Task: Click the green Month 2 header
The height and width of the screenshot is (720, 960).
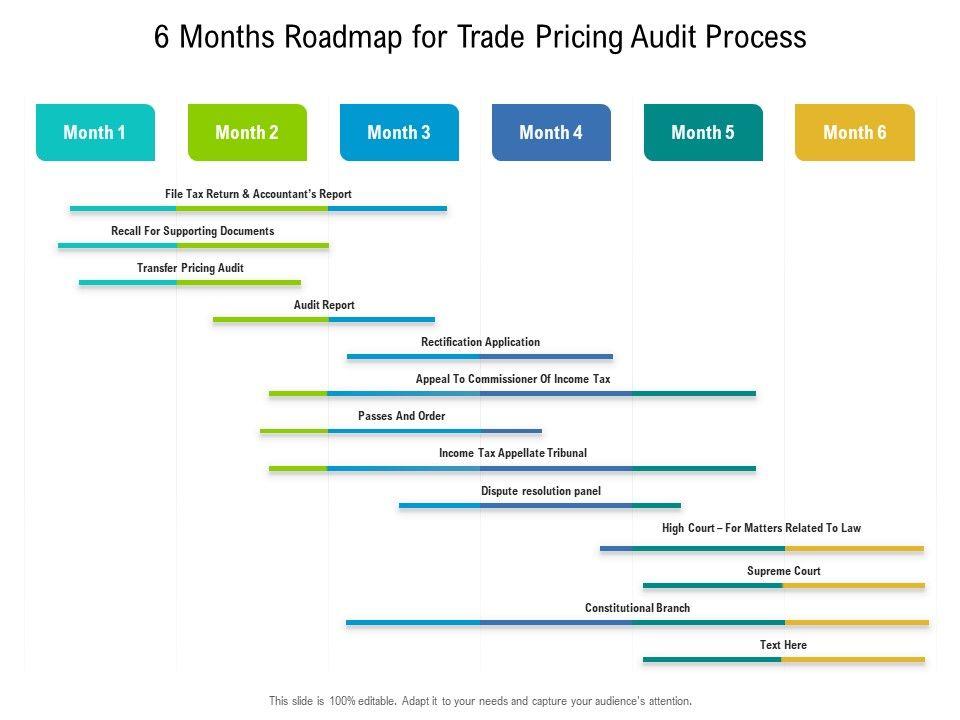Action: click(247, 132)
